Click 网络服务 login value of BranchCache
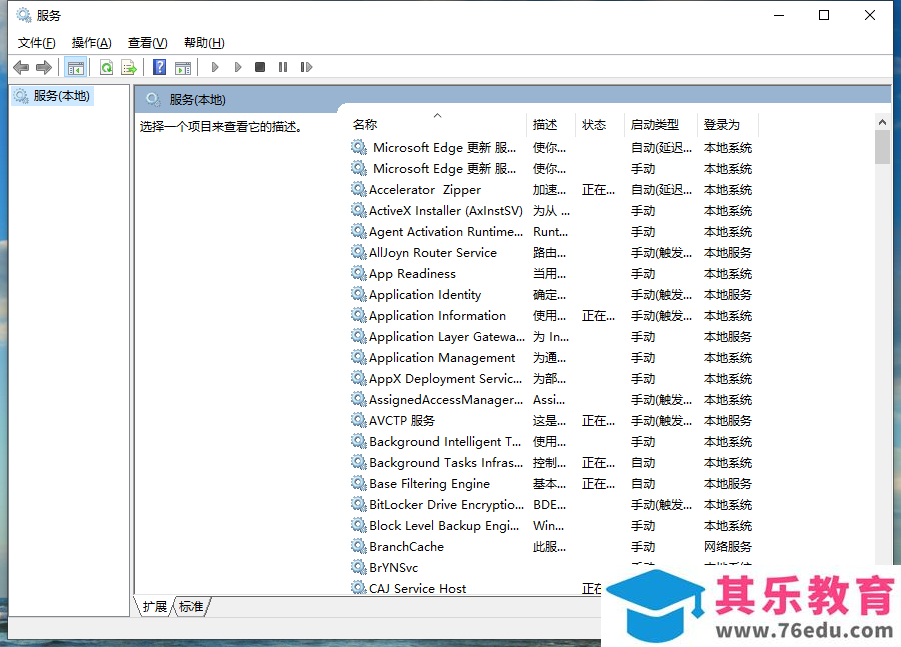 pyautogui.click(x=727, y=546)
